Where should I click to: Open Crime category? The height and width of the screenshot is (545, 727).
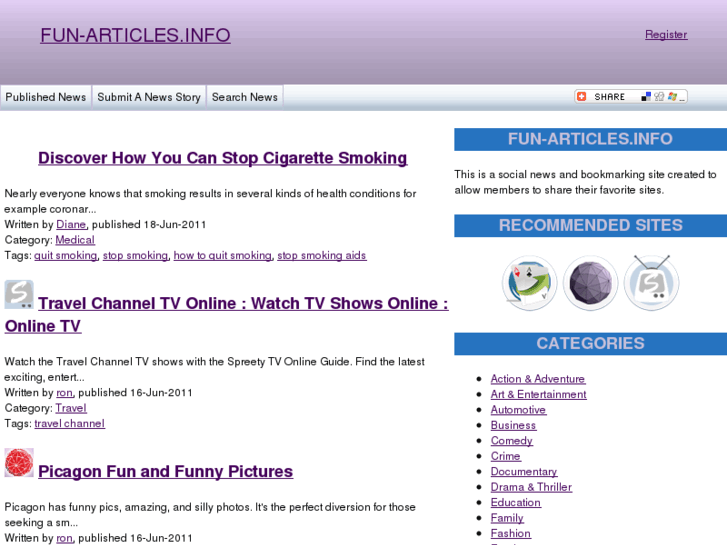point(506,456)
